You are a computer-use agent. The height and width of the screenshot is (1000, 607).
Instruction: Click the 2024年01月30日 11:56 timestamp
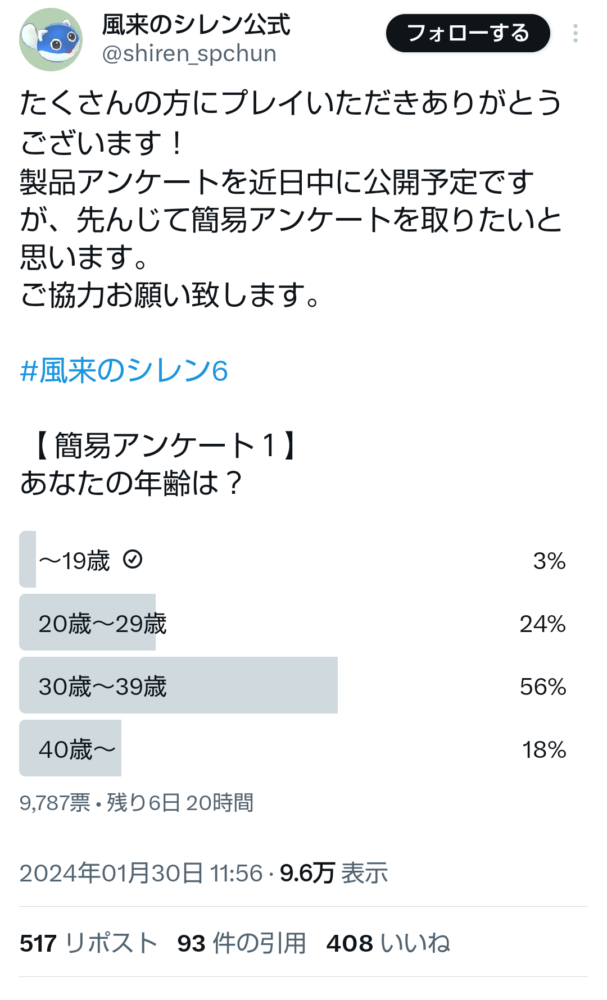tap(141, 872)
